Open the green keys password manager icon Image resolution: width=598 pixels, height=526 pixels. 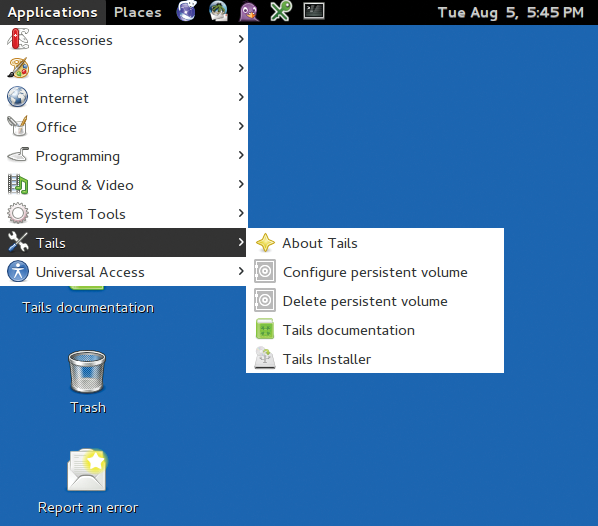coord(281,11)
